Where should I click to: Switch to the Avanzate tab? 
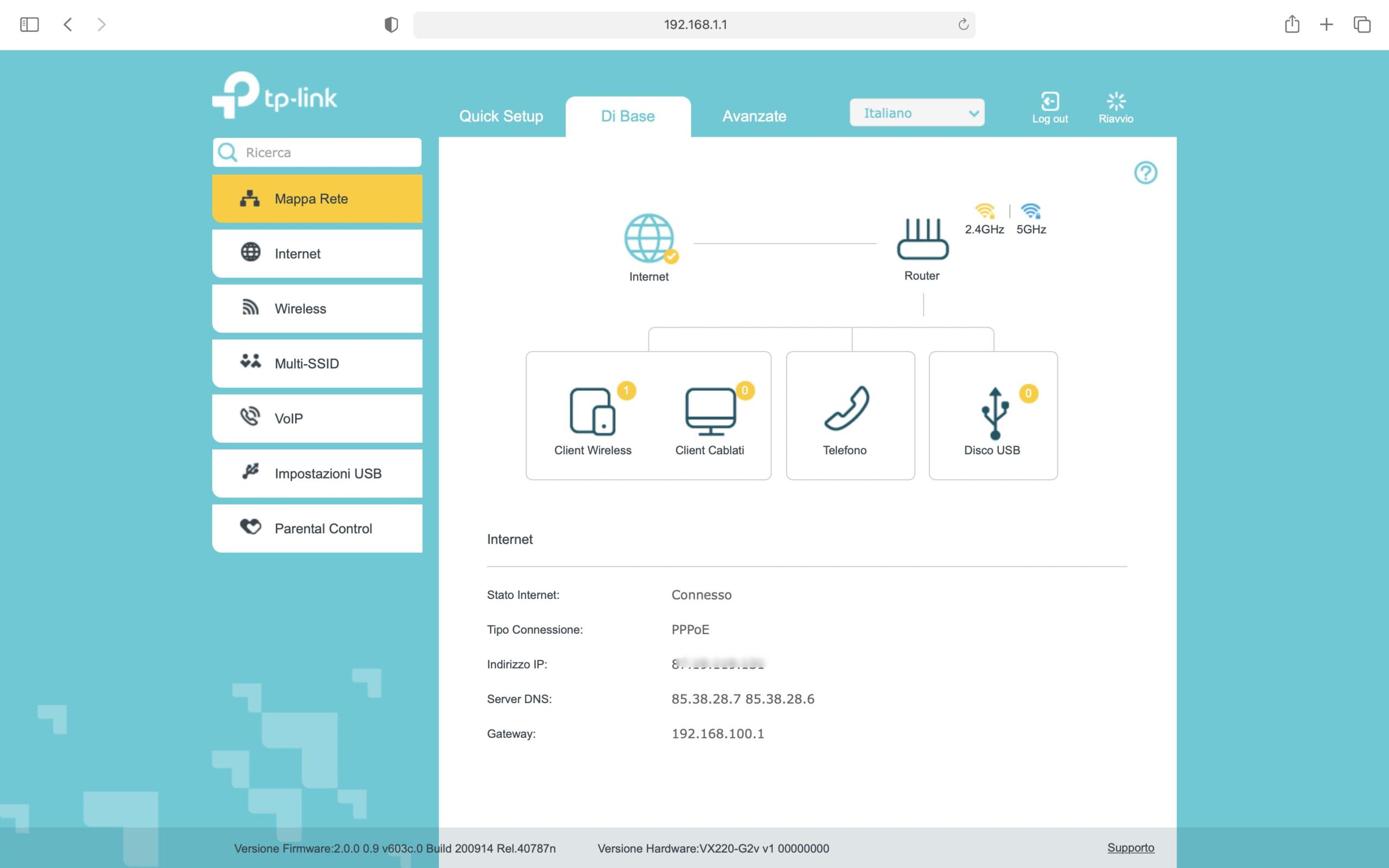click(x=754, y=116)
